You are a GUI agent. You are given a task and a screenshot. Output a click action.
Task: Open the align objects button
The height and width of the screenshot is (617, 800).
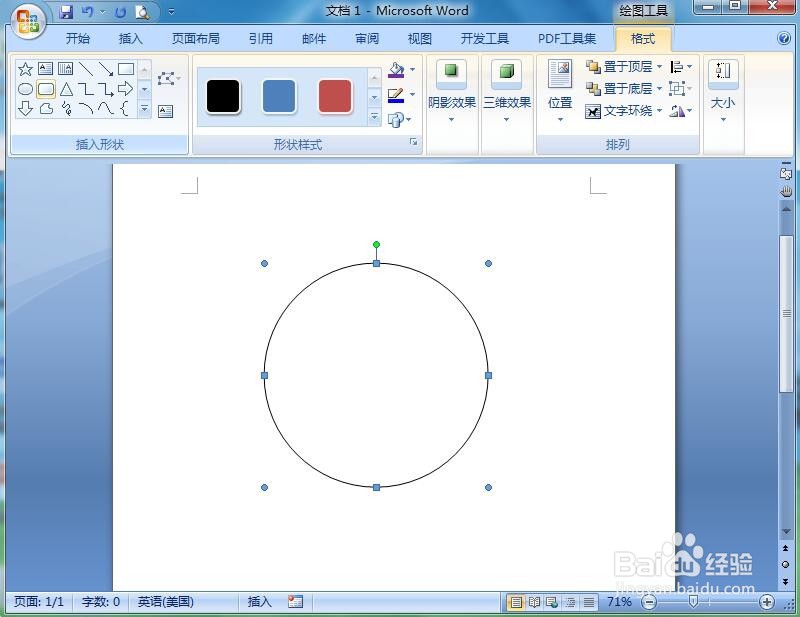click(681, 67)
